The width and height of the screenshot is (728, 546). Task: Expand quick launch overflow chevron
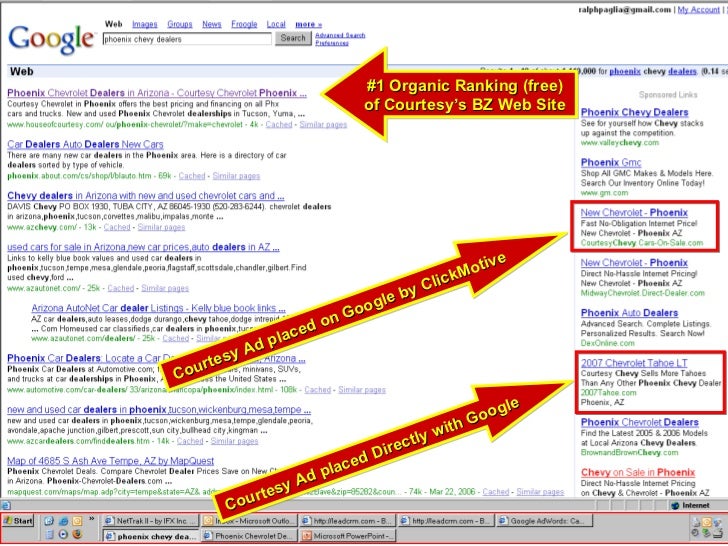91,519
